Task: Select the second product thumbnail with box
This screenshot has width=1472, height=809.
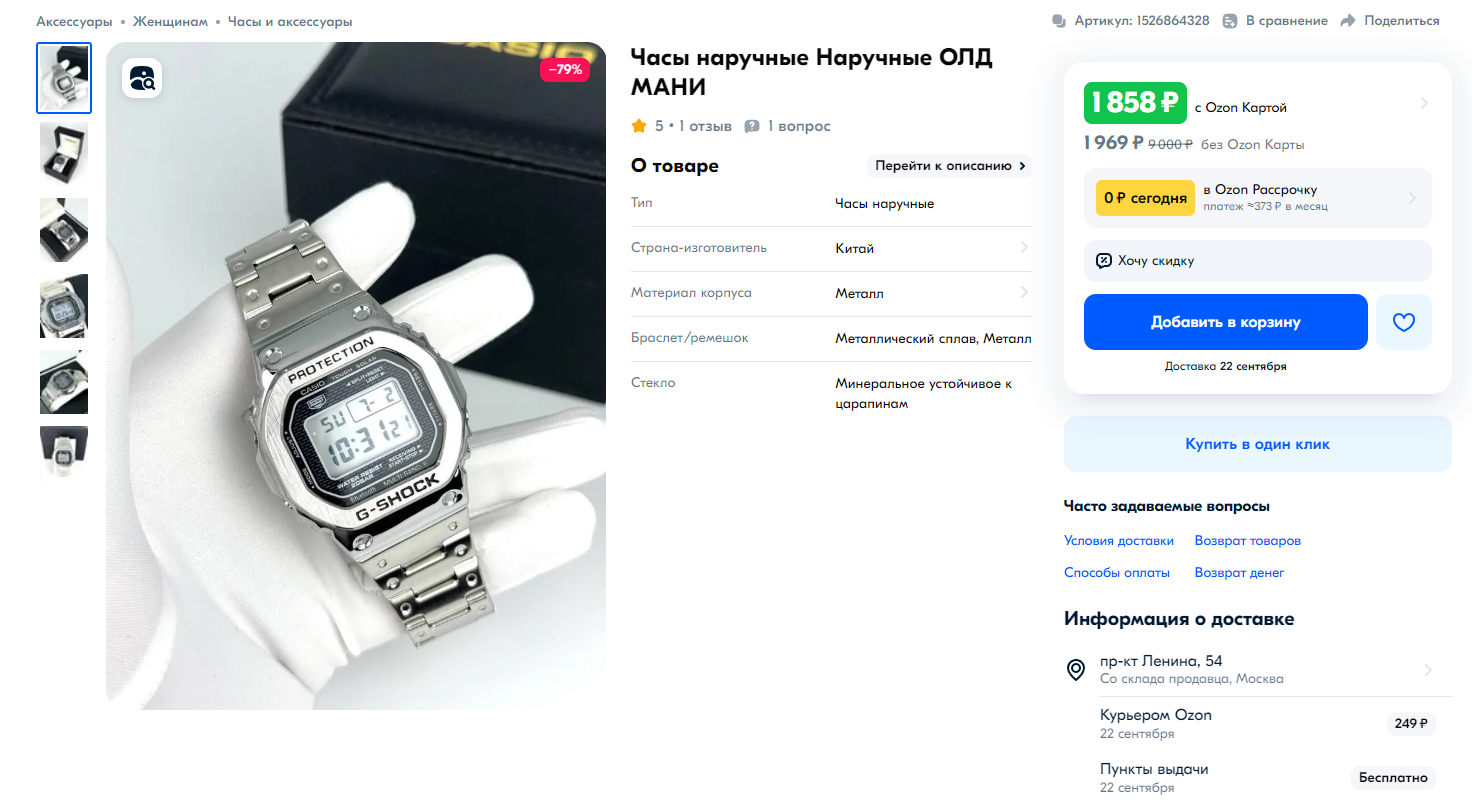Action: point(64,154)
